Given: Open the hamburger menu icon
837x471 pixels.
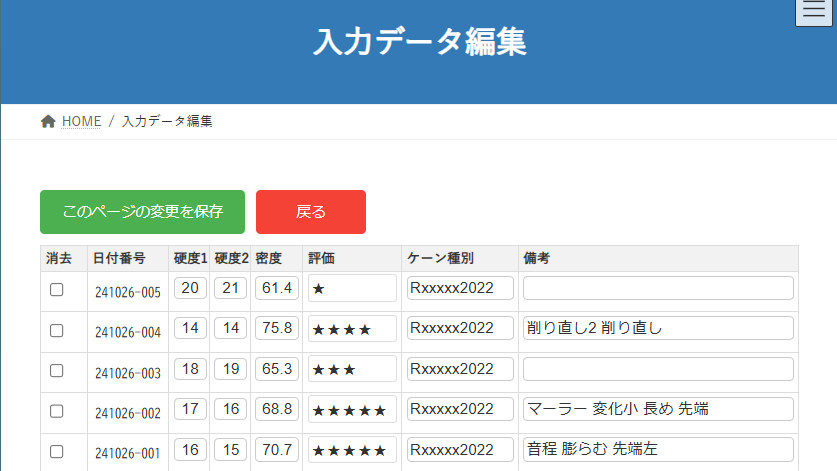Looking at the screenshot, I should click(x=816, y=12).
